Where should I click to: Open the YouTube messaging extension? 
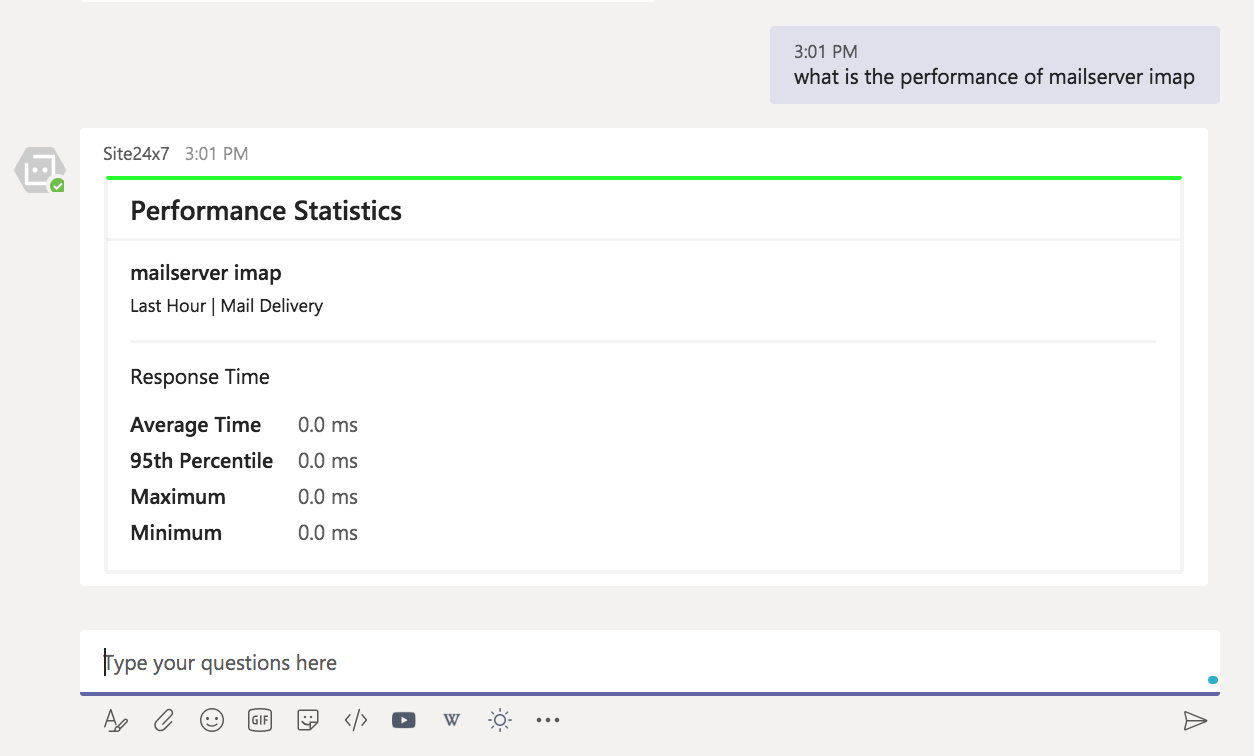tap(404, 720)
